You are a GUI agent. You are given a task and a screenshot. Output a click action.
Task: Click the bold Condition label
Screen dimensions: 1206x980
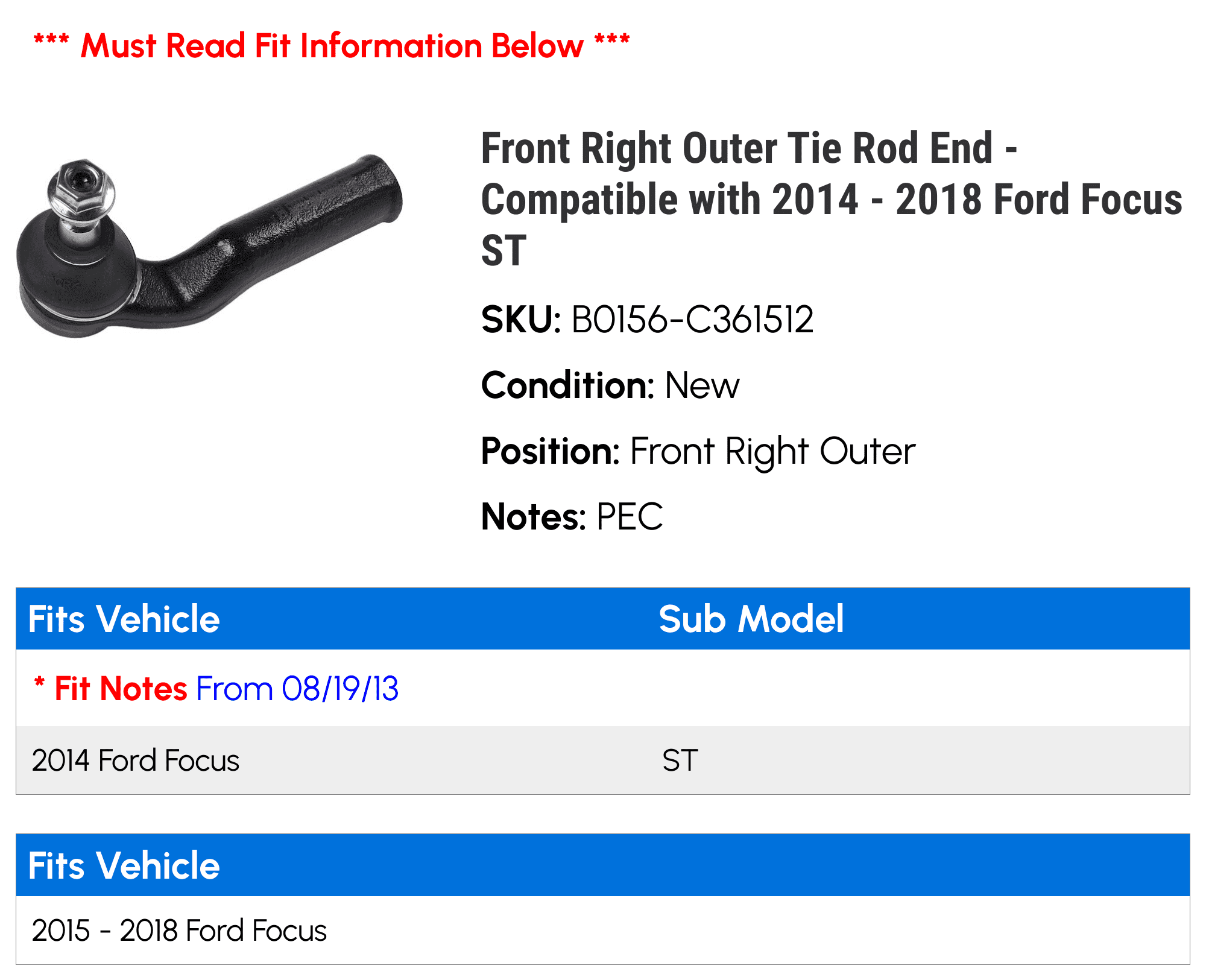tap(567, 385)
